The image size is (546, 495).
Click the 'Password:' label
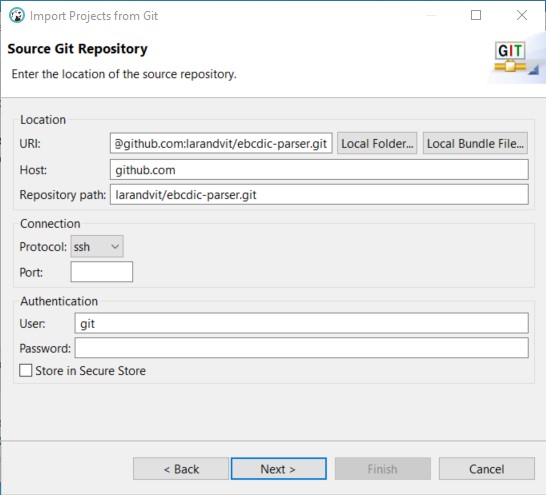tap(45, 348)
